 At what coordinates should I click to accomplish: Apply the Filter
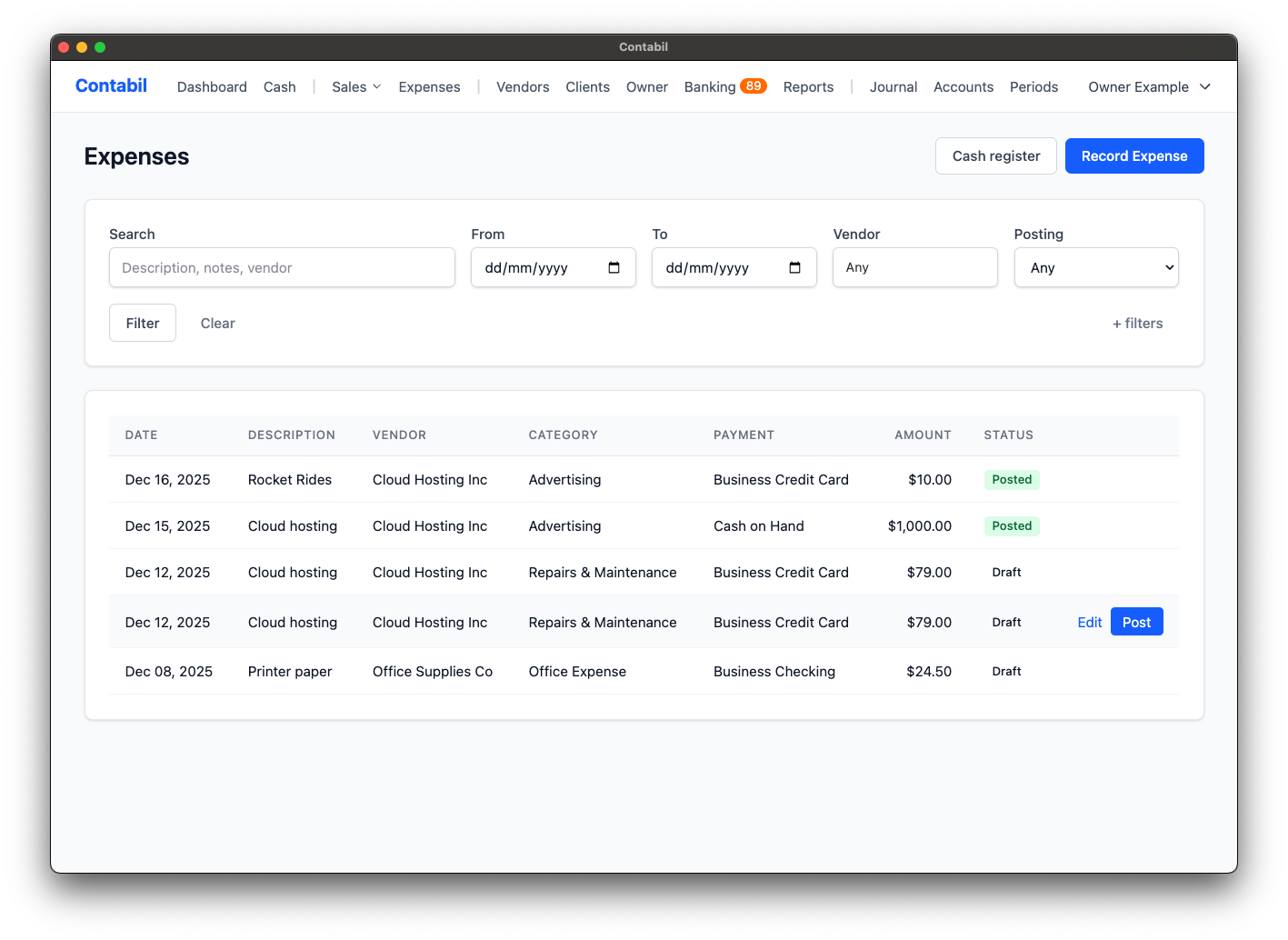click(x=142, y=323)
